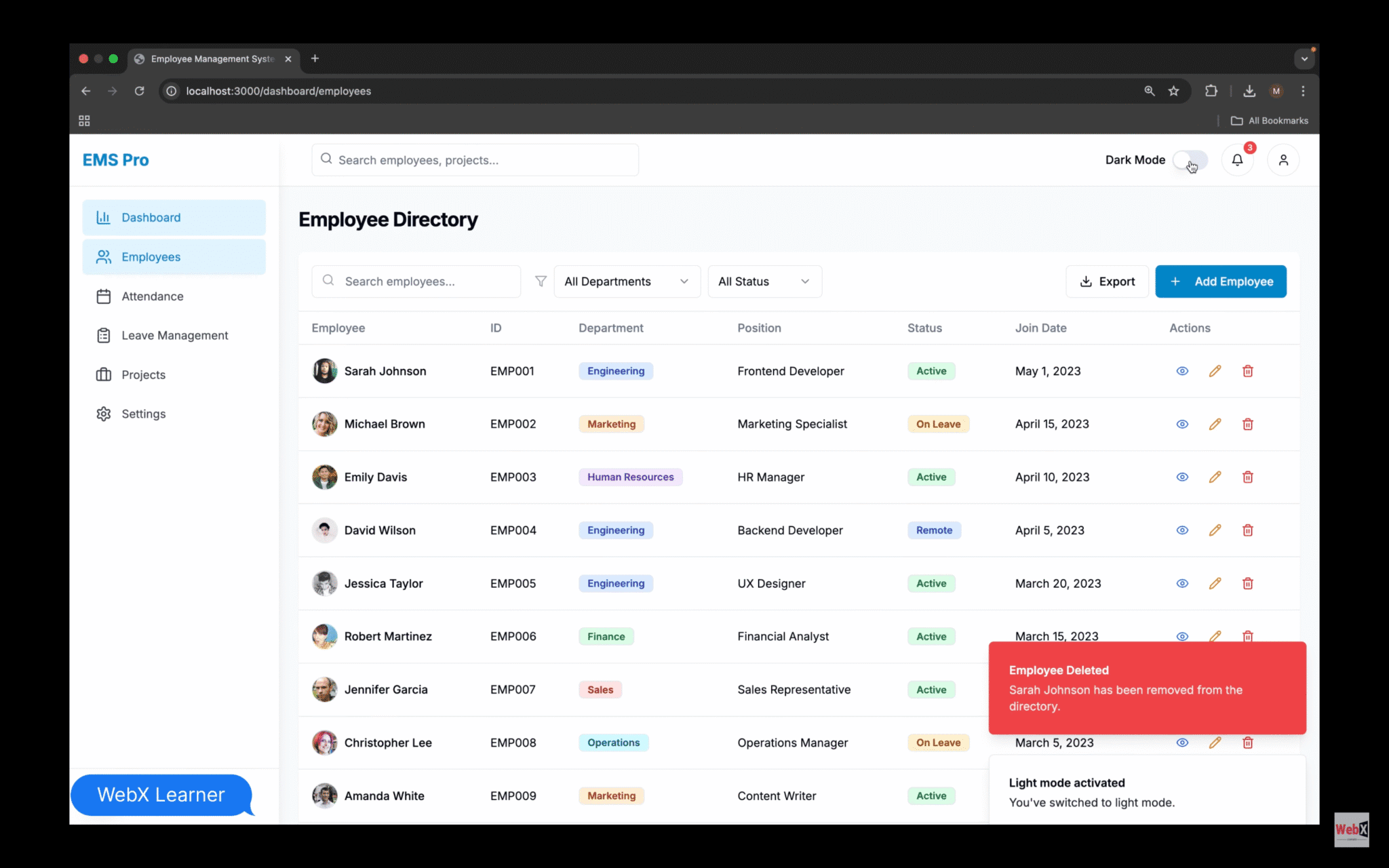This screenshot has height=868, width=1389.
Task: Click the Attendance calendar icon
Action: [x=104, y=296]
